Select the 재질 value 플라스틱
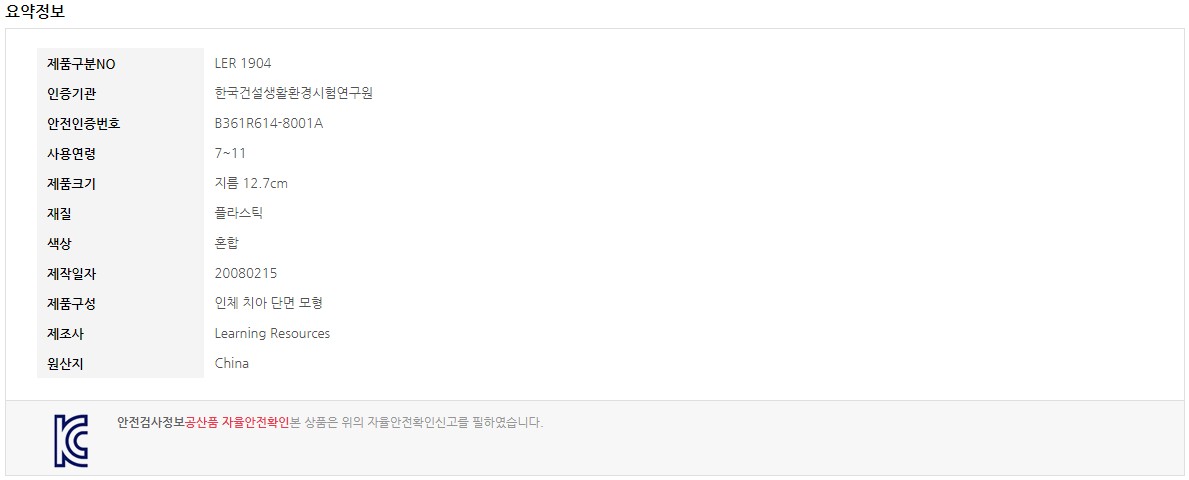The height and width of the screenshot is (480, 1189). pyautogui.click(x=238, y=213)
